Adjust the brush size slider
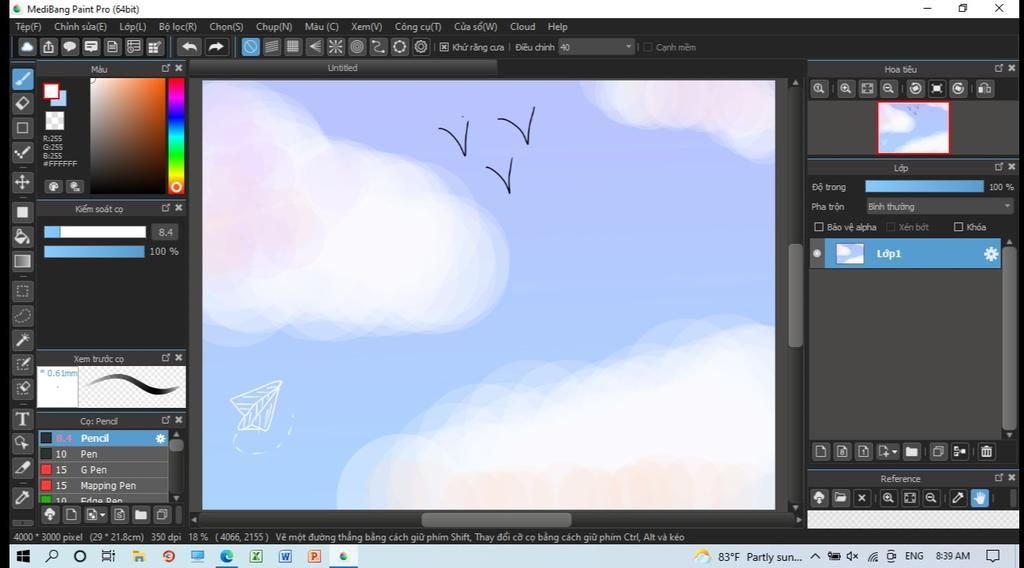 pyautogui.click(x=95, y=232)
